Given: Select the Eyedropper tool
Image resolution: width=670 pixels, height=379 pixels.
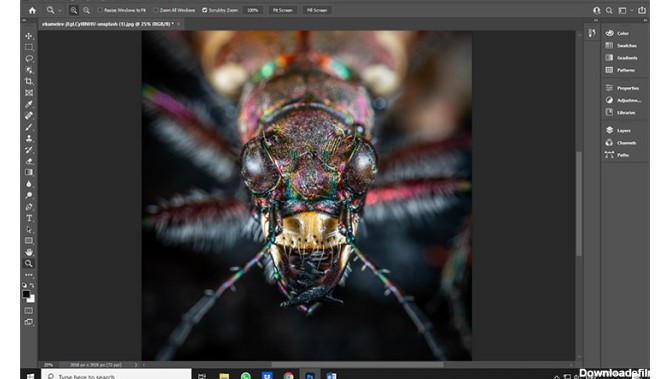Looking at the screenshot, I should coord(29,104).
